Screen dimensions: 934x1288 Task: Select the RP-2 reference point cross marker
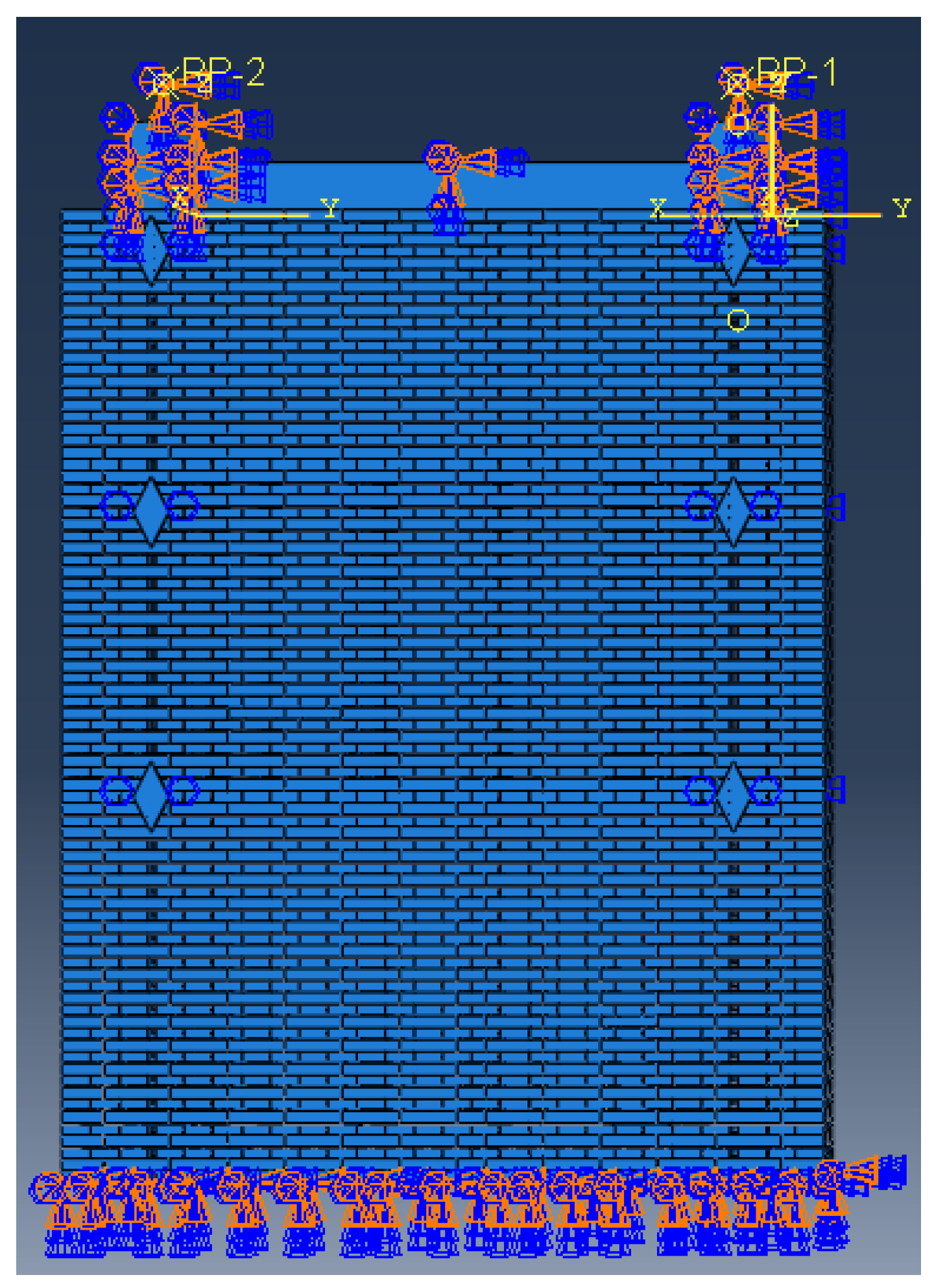pos(162,84)
